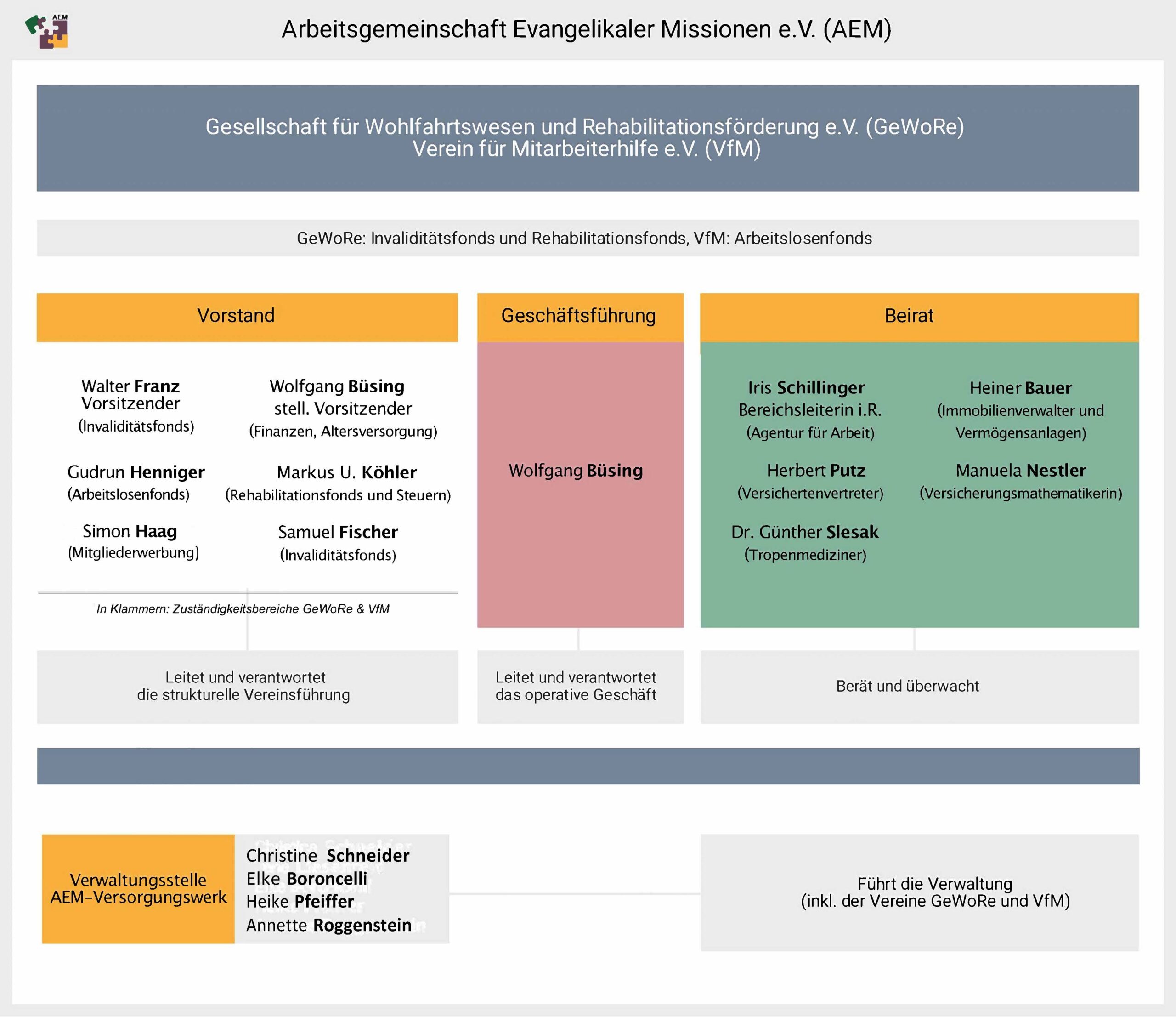The height and width of the screenshot is (1017, 1176).
Task: Click the 'Berät und überwacht' box
Action: click(920, 687)
